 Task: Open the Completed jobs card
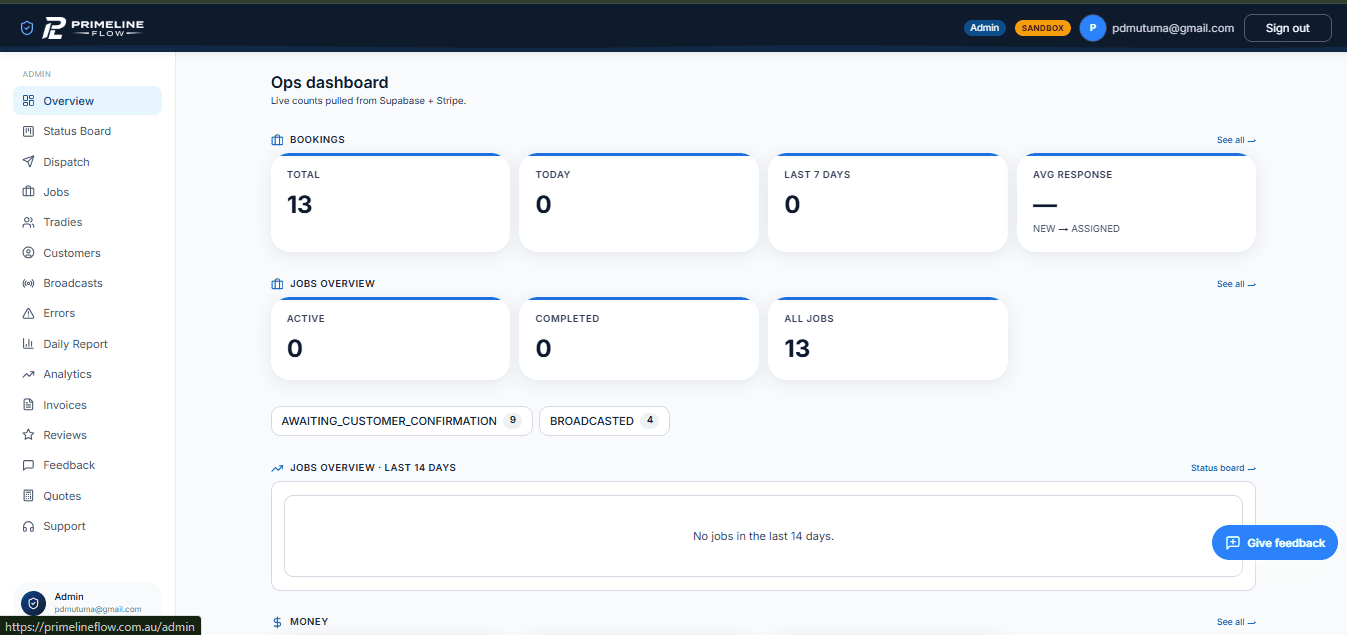638,339
